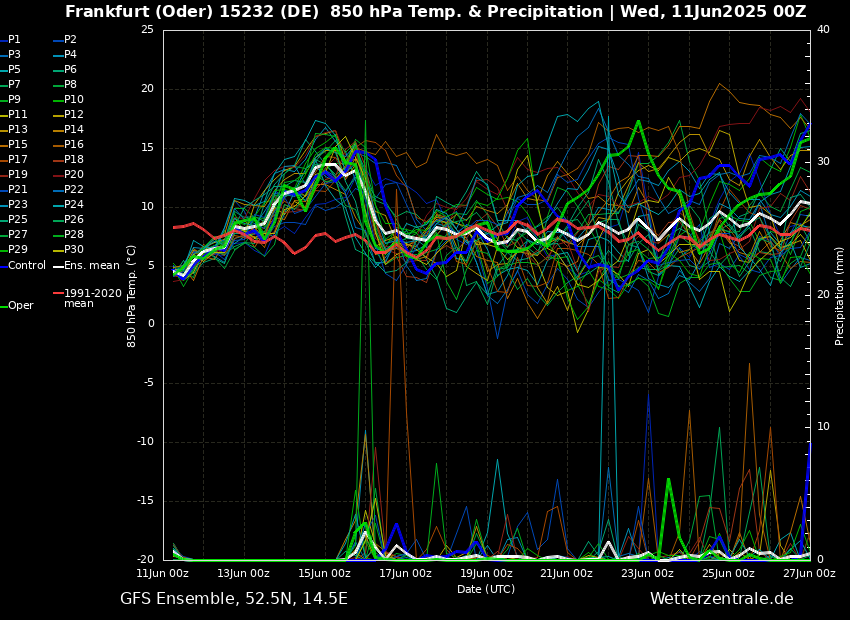Select the 5 temperature axis label
850x620 pixels.
pyautogui.click(x=151, y=266)
